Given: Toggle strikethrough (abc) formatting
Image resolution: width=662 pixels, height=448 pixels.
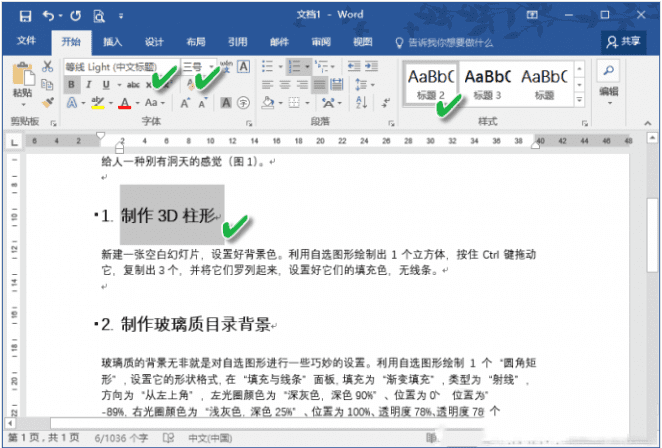Looking at the screenshot, I should coord(133,85).
